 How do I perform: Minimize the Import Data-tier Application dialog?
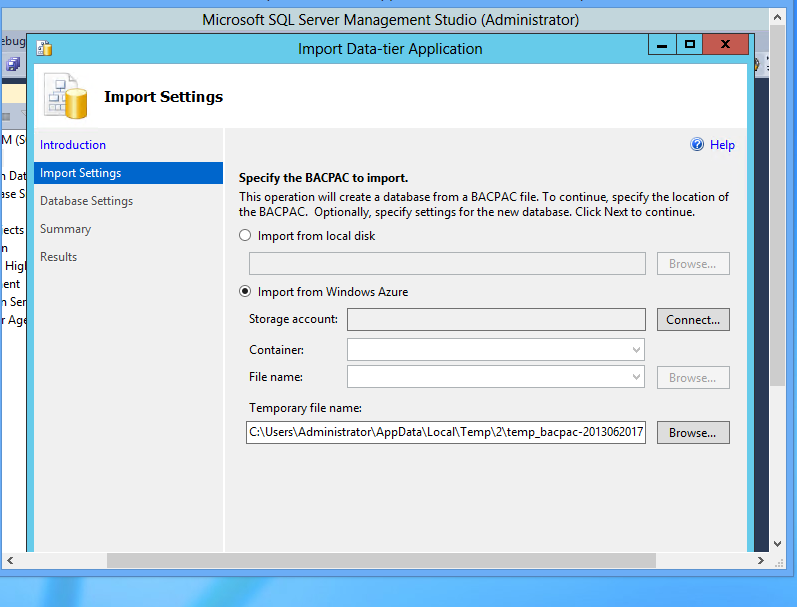click(663, 44)
